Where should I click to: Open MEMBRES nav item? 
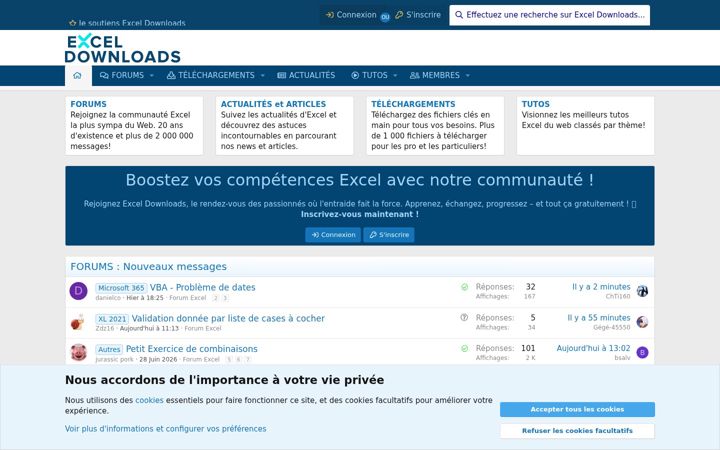click(x=435, y=75)
